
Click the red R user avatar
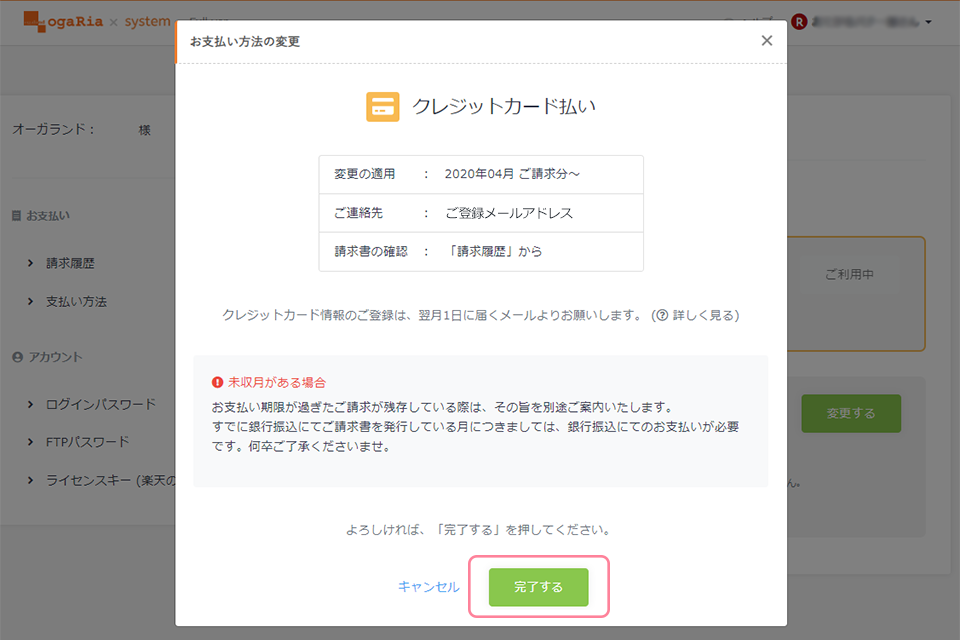799,22
